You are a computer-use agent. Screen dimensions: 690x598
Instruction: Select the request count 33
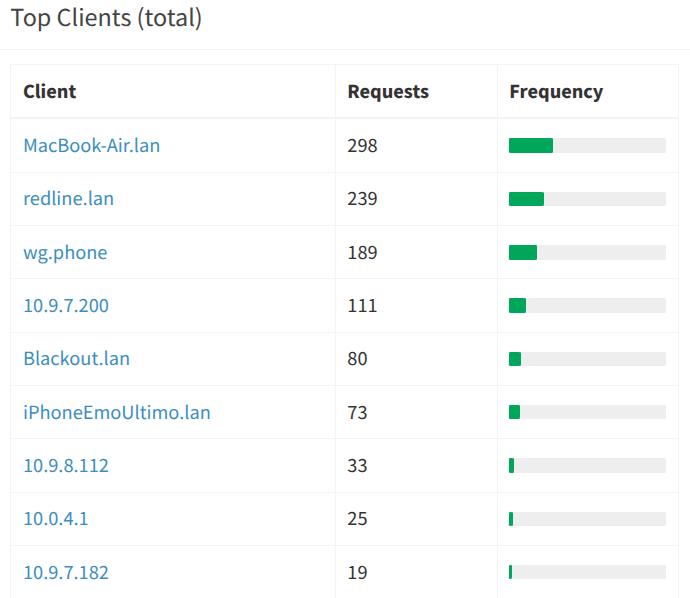click(357, 466)
